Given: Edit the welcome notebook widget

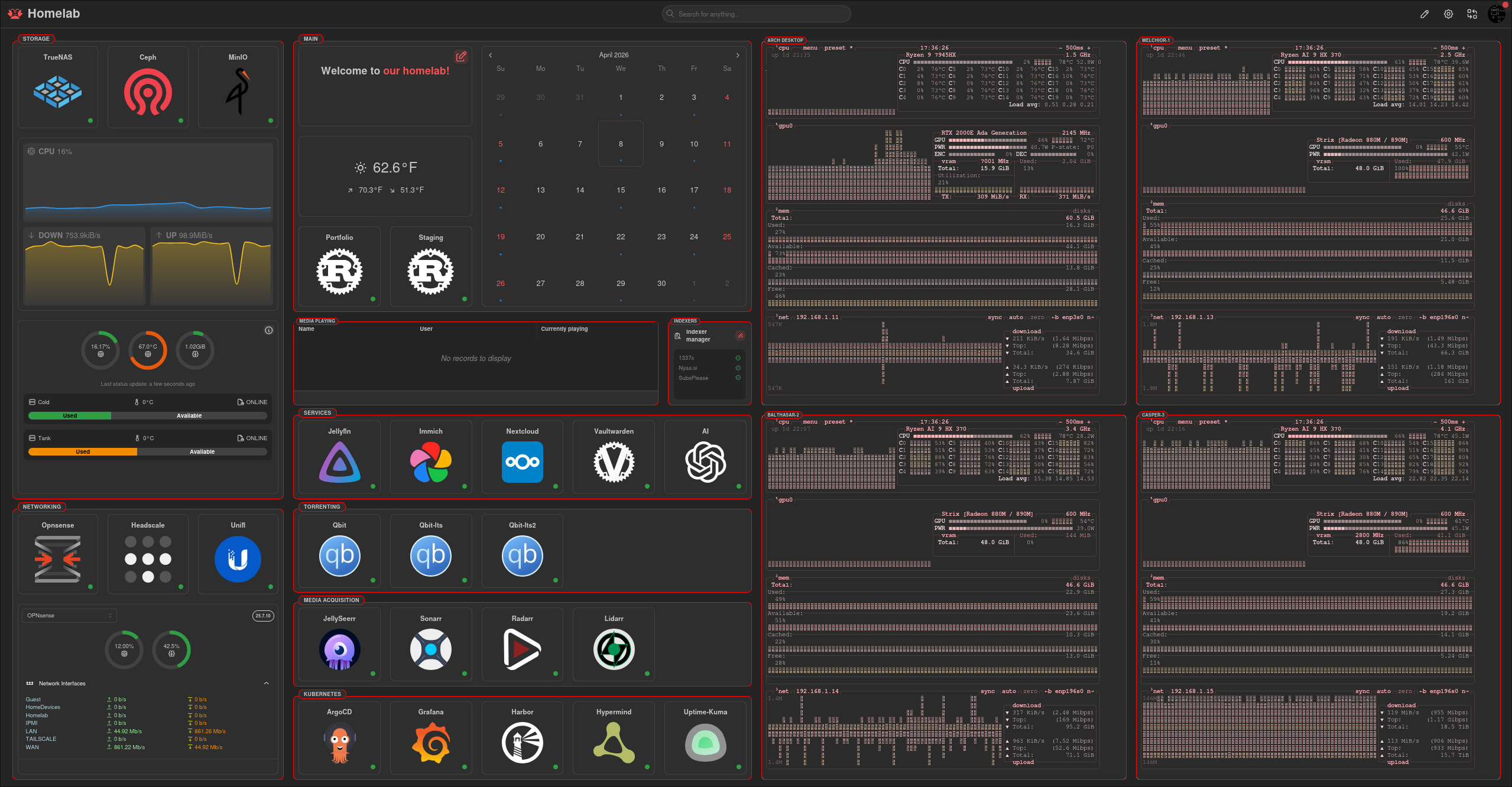Looking at the screenshot, I should click(461, 57).
